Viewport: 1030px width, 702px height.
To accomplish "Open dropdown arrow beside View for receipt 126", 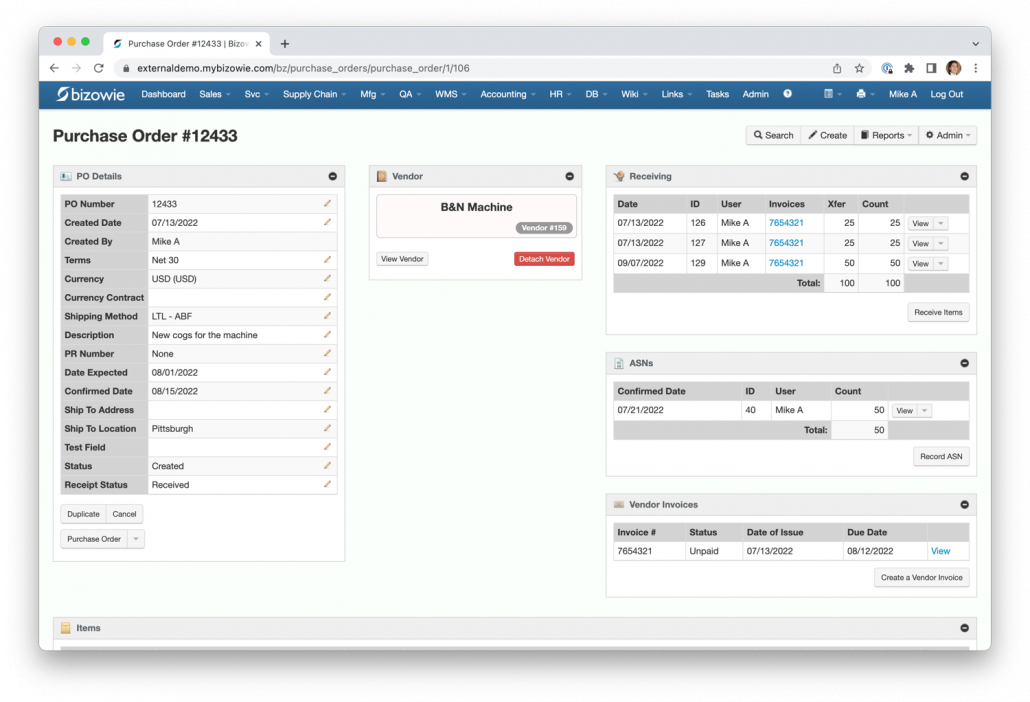I will coord(940,224).
